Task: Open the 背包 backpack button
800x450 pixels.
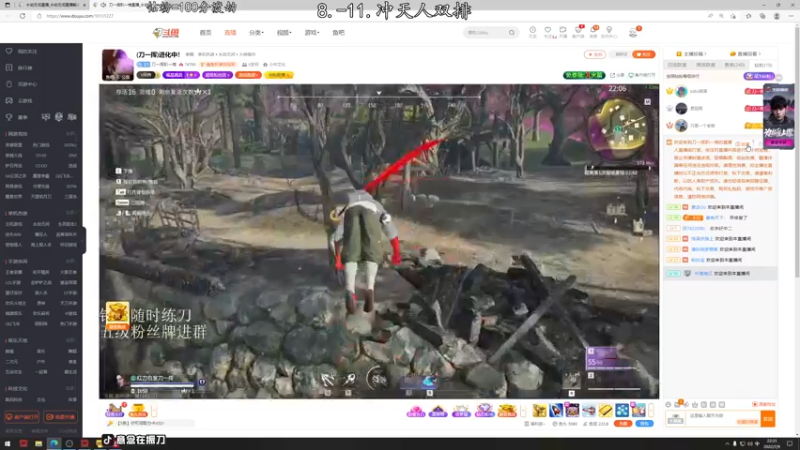Action: (645, 423)
